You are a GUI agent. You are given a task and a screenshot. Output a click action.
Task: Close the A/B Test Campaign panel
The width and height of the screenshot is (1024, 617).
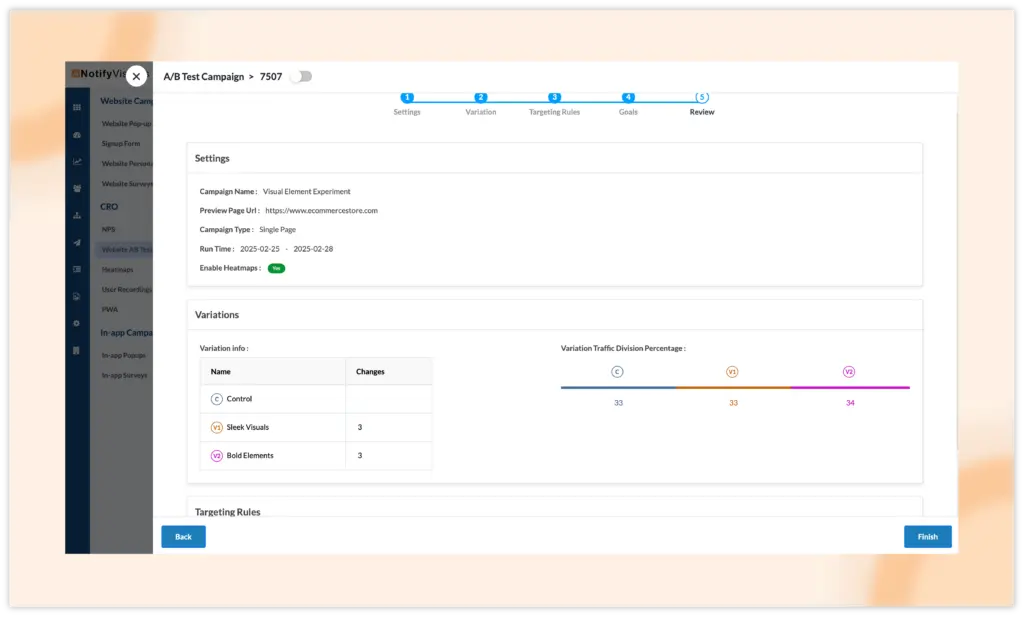[x=136, y=76]
